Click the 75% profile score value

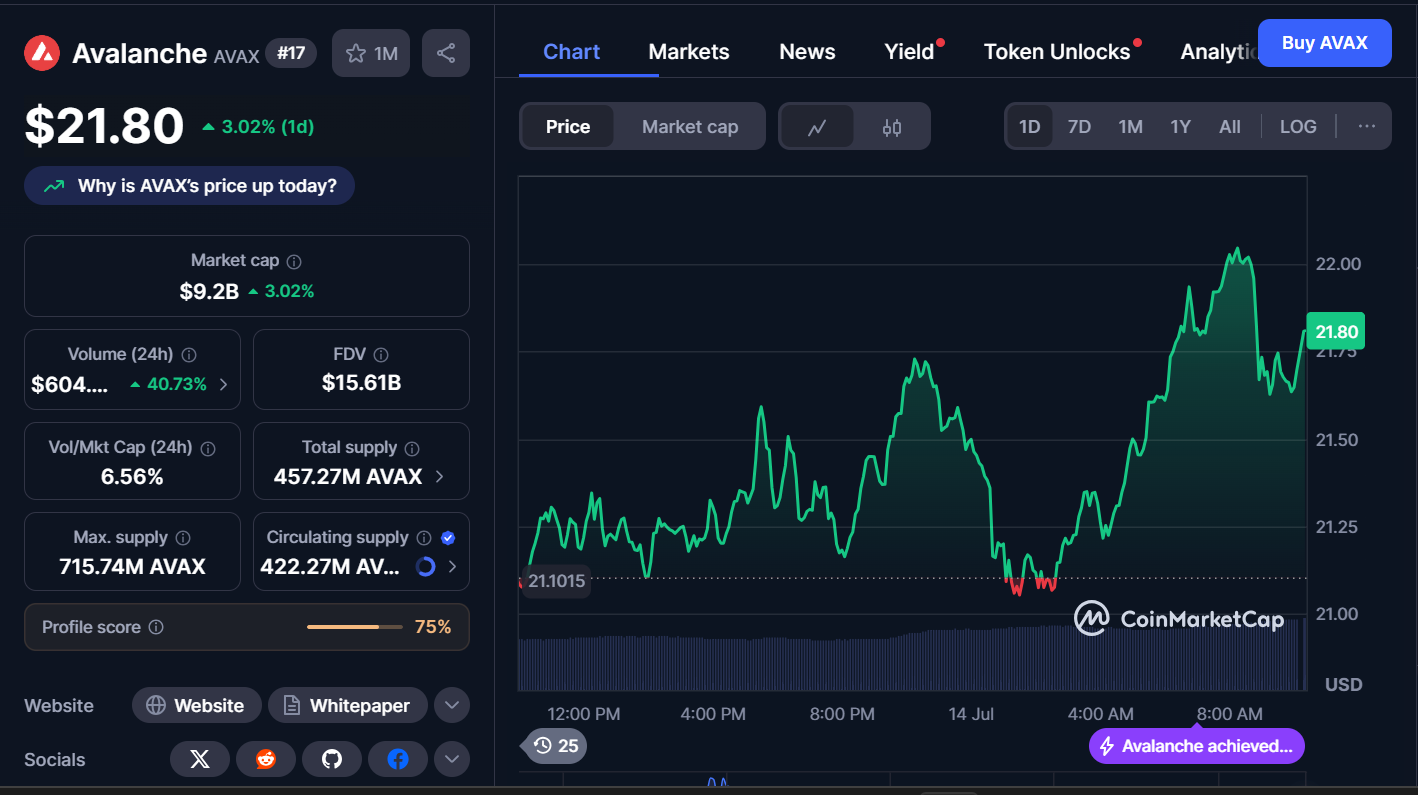[x=433, y=627]
